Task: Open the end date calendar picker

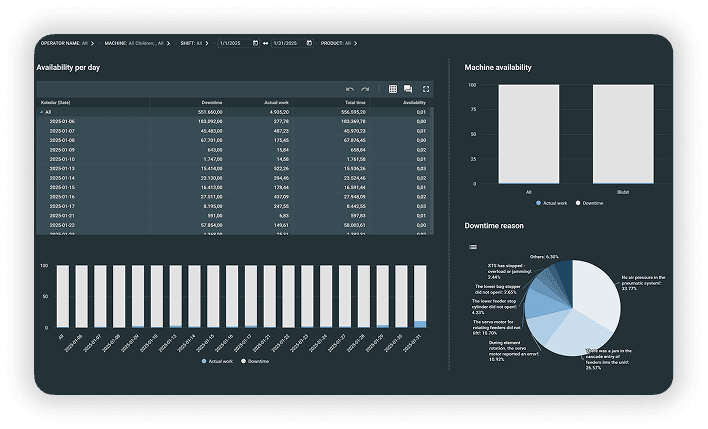Action: tap(309, 43)
